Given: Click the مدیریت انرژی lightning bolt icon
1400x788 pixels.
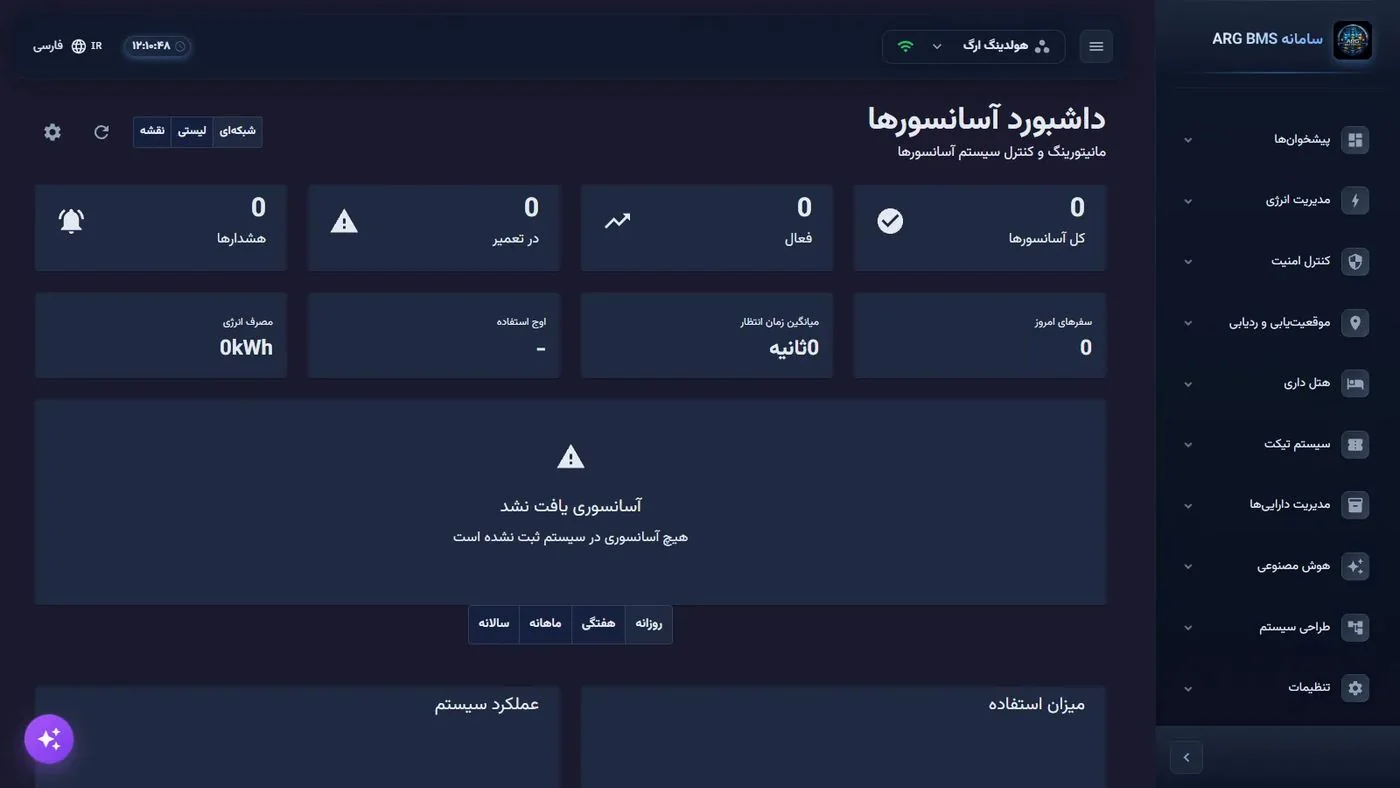Looking at the screenshot, I should pos(1355,201).
